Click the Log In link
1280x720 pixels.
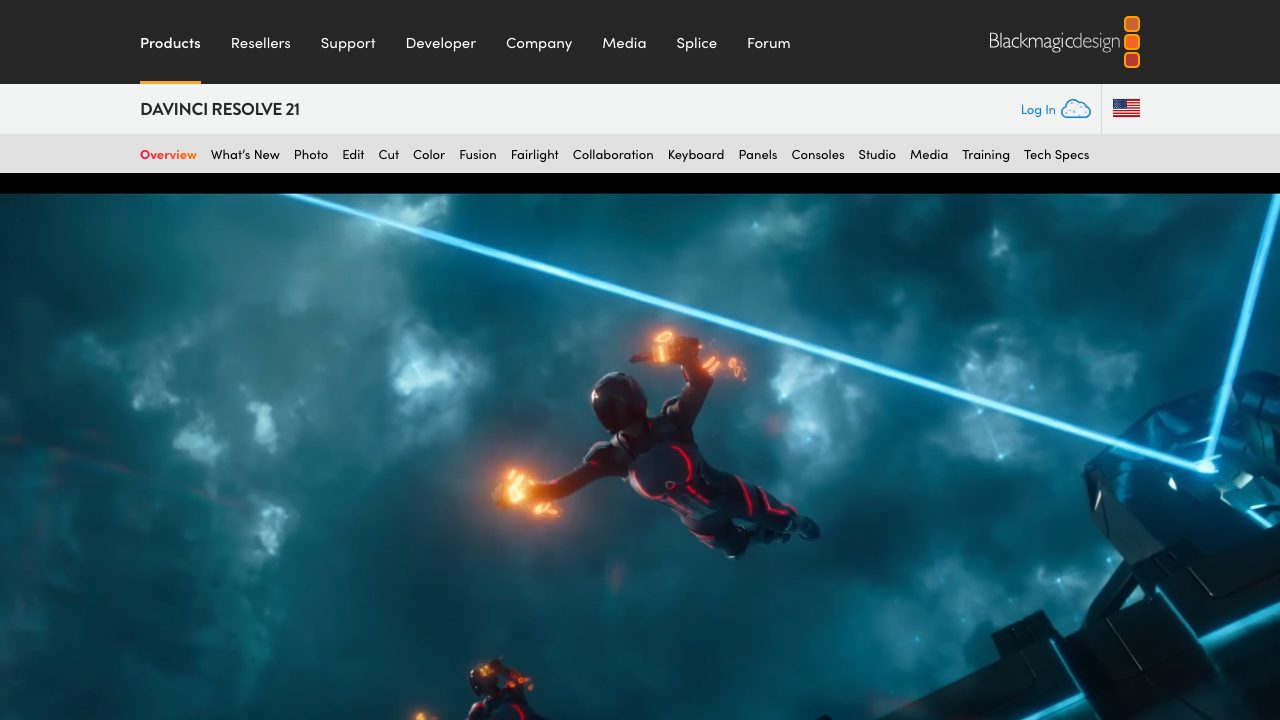[x=1038, y=110]
